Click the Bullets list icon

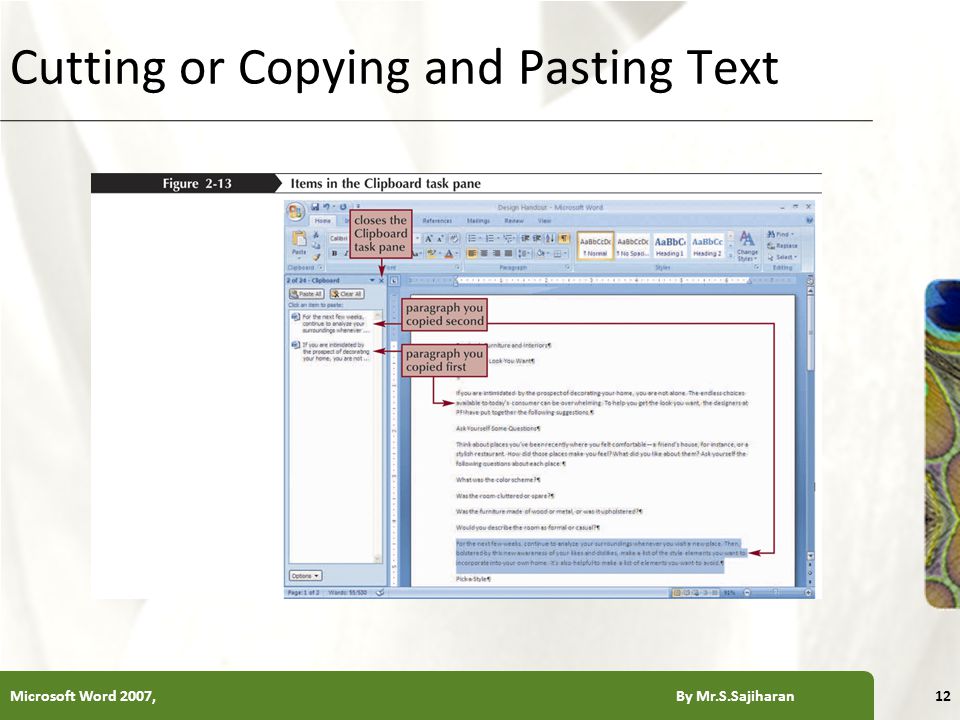[472, 239]
